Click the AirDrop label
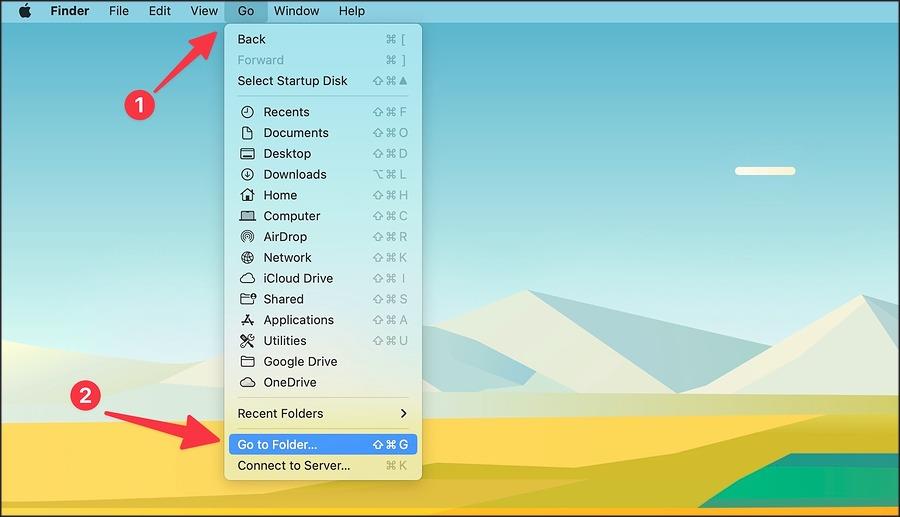The width and height of the screenshot is (900, 517). click(285, 236)
